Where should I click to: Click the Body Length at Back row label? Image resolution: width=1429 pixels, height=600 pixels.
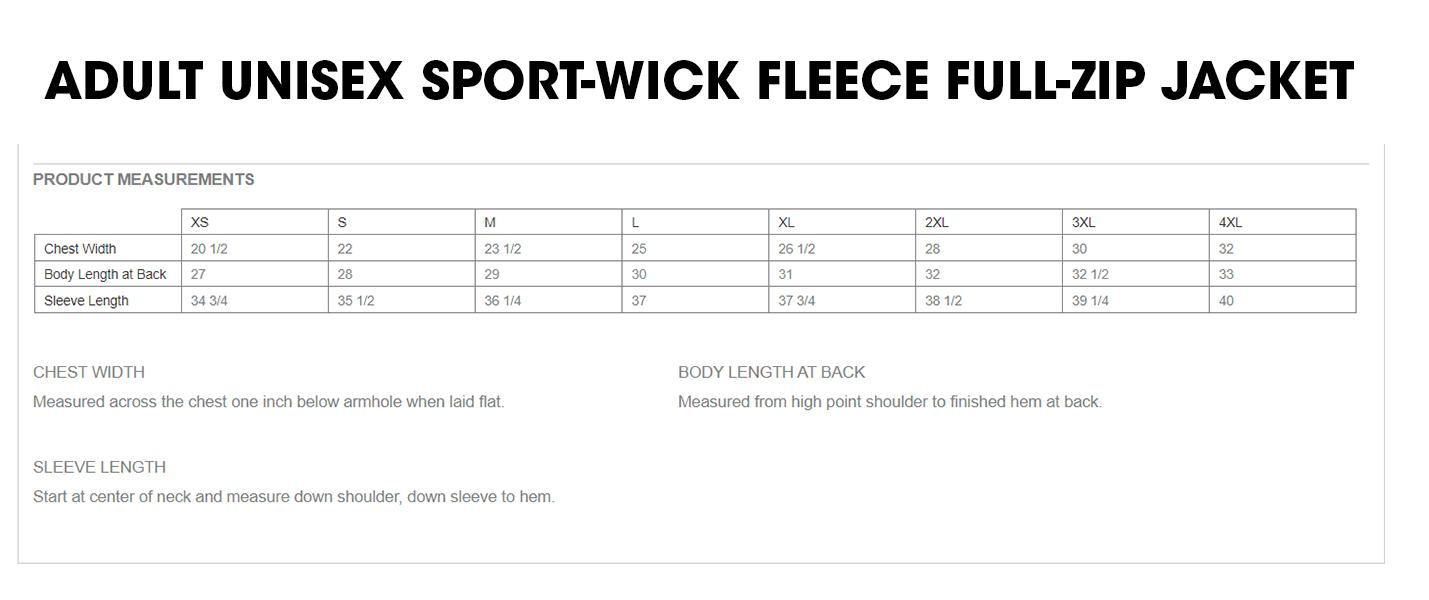tap(105, 274)
